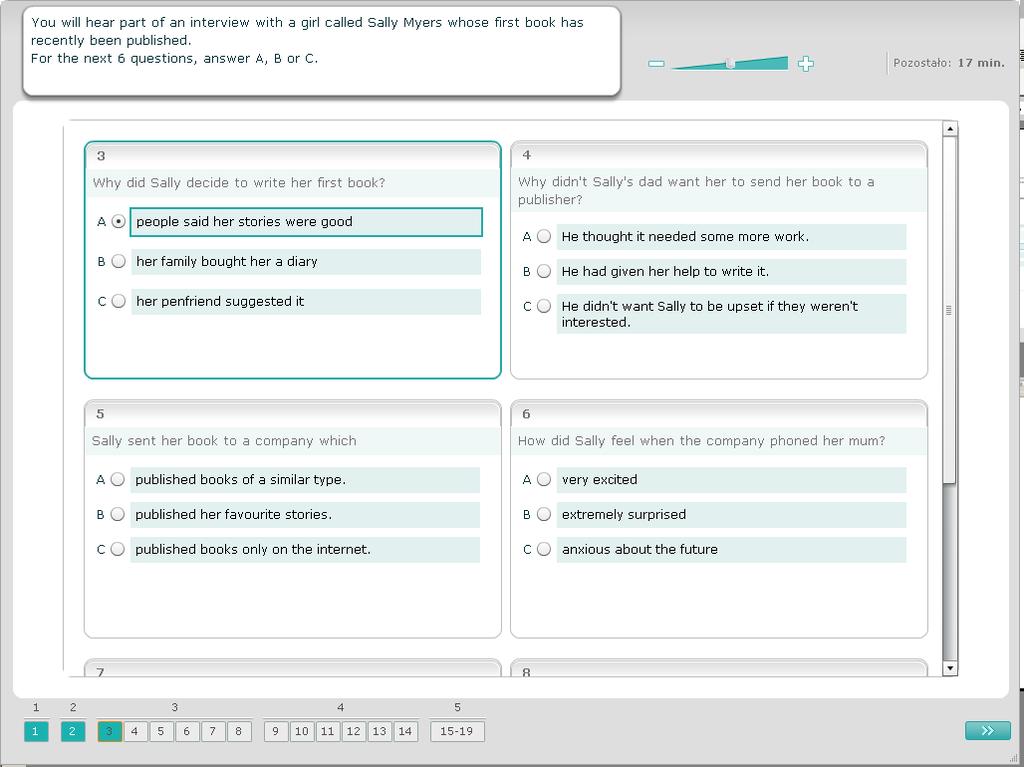Open question 8 in navigation bar
1024x767 pixels.
pyautogui.click(x=238, y=731)
